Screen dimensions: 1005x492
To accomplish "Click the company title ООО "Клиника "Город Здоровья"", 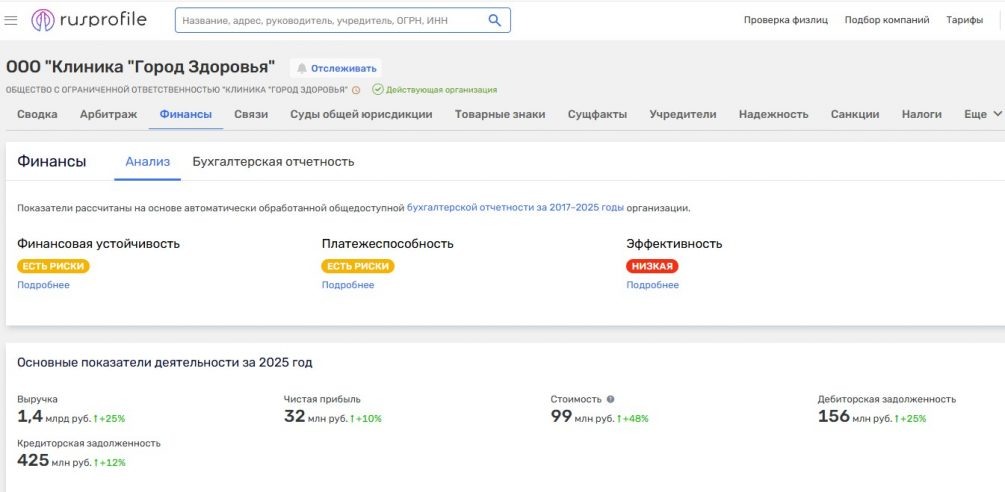I will tap(140, 67).
